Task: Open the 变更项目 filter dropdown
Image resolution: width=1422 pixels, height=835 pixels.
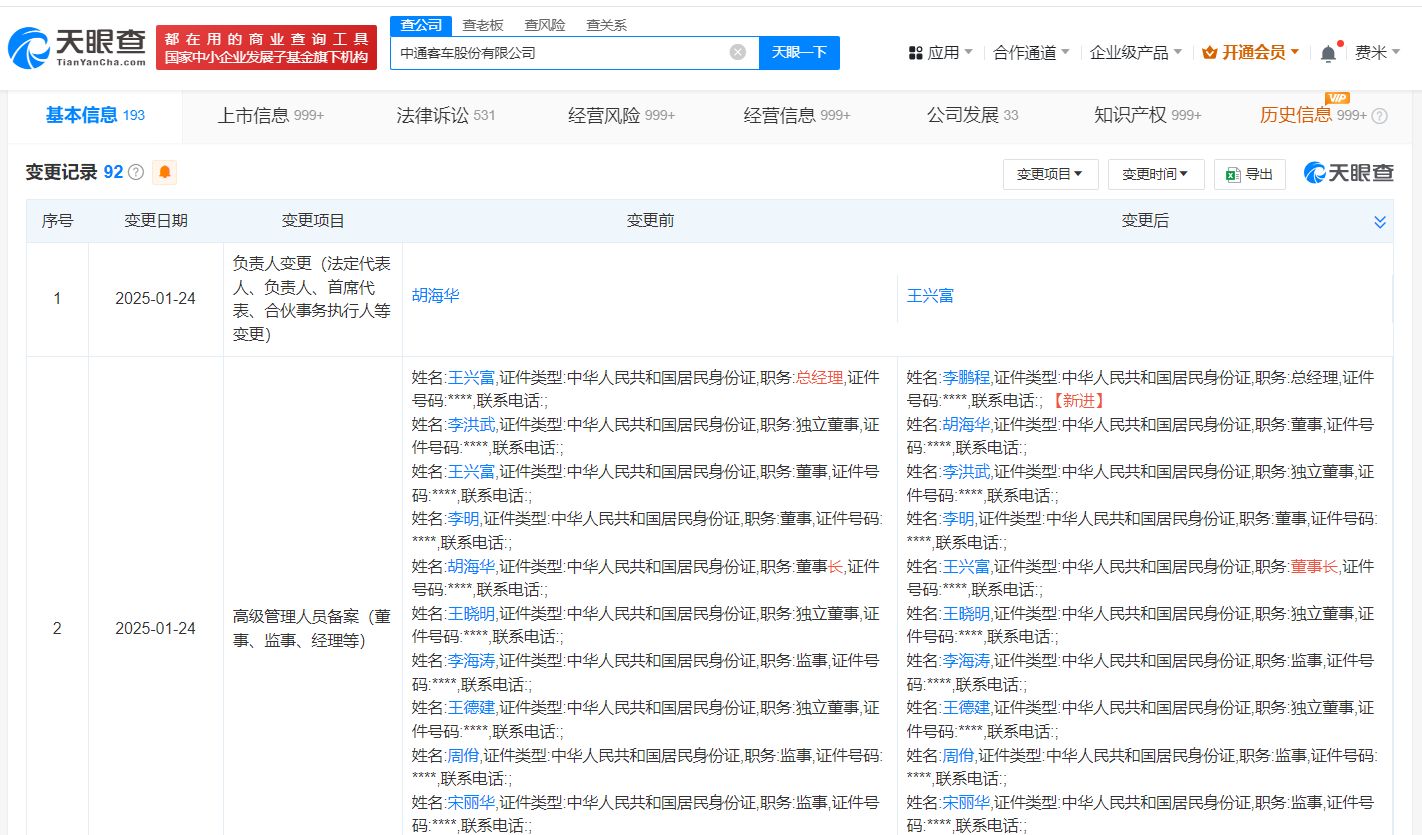Action: pos(1050,174)
